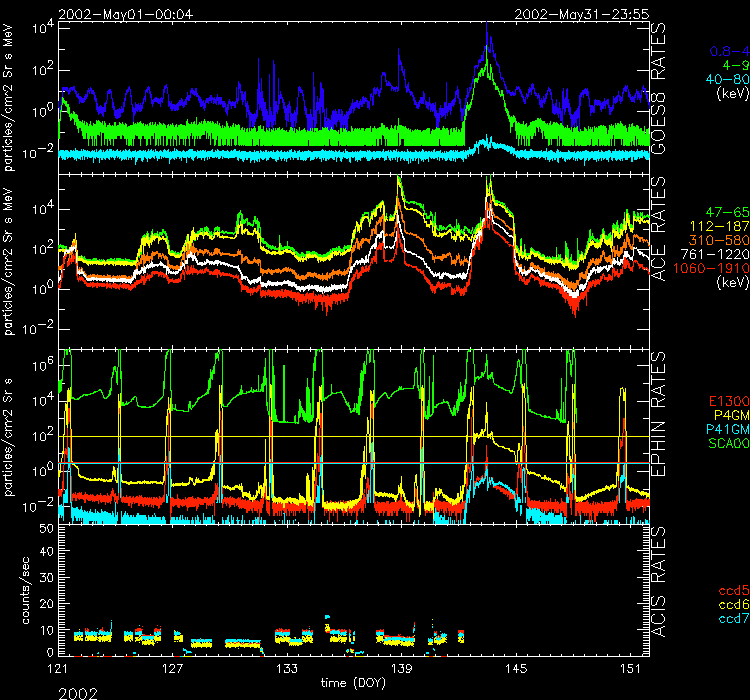Image resolution: width=750 pixels, height=700 pixels.
Task: Select the cyan P41GM EPHIN legend label
Action: click(x=722, y=430)
